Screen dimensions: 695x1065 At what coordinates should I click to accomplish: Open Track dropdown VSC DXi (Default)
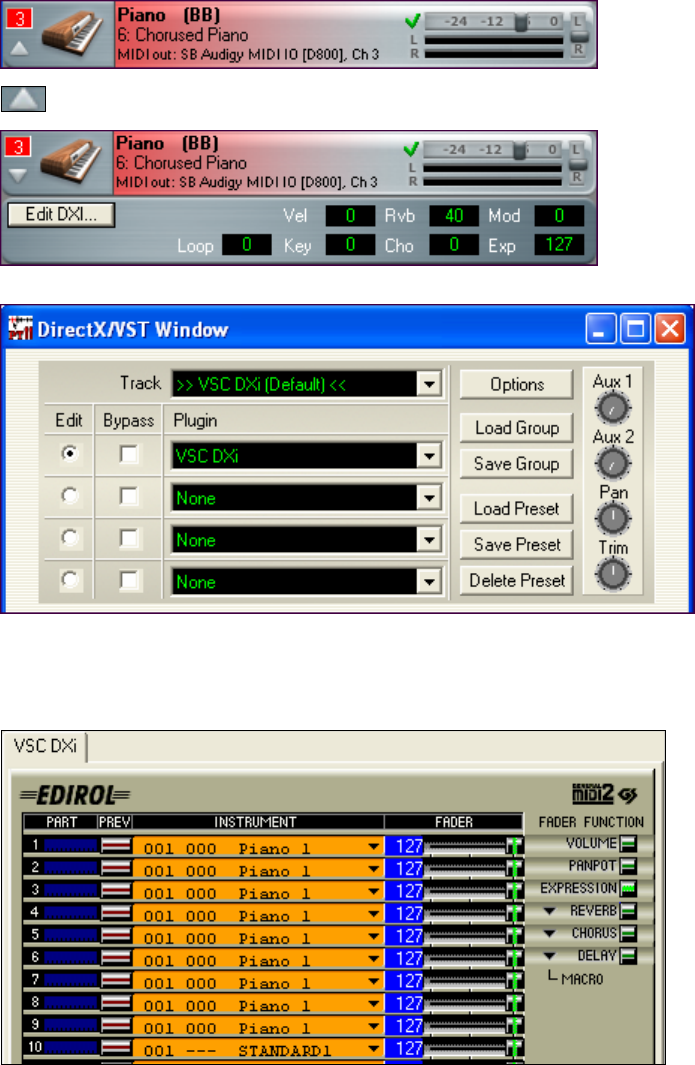(429, 384)
